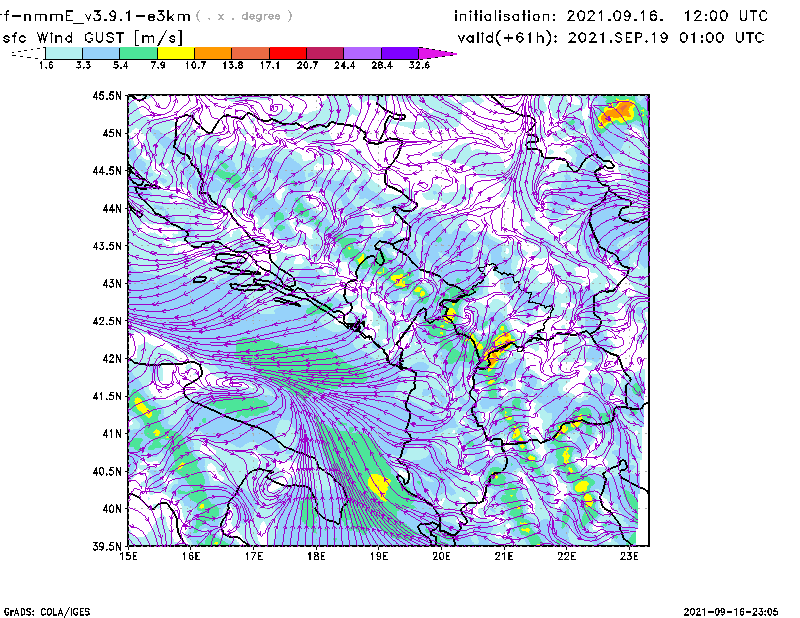This screenshot has width=800, height=618.
Task: Click the 7.9 legend value
Action: [x=158, y=65]
